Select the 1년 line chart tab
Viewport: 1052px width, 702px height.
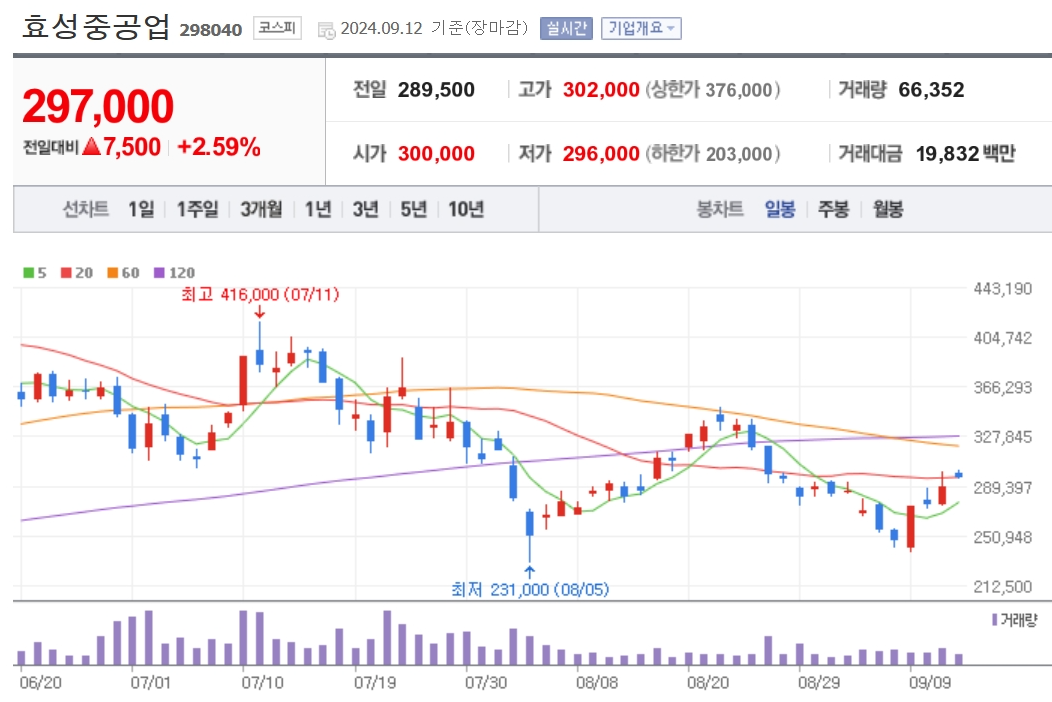coord(318,209)
